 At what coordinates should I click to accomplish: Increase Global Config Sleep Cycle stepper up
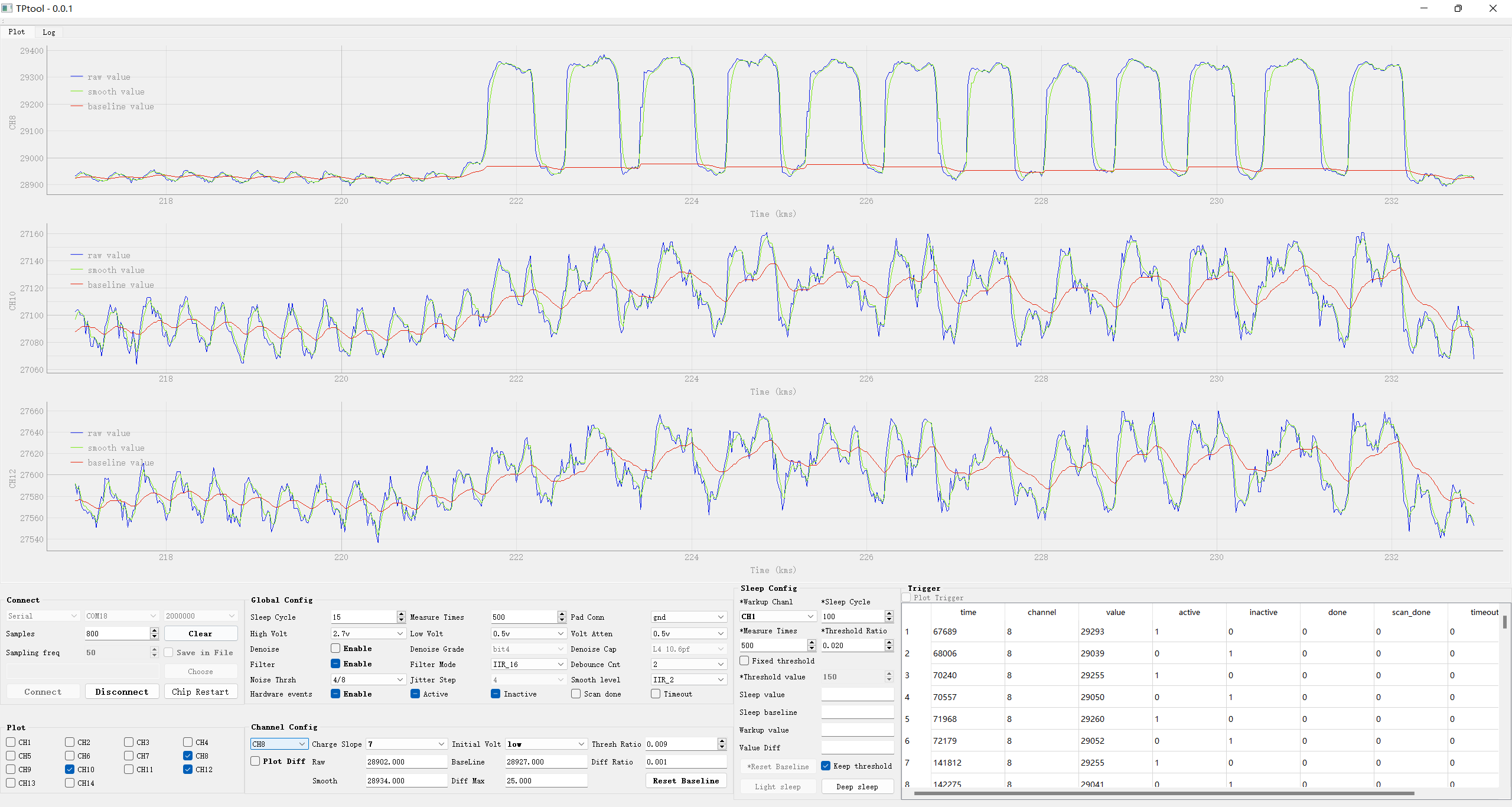pyautogui.click(x=401, y=614)
